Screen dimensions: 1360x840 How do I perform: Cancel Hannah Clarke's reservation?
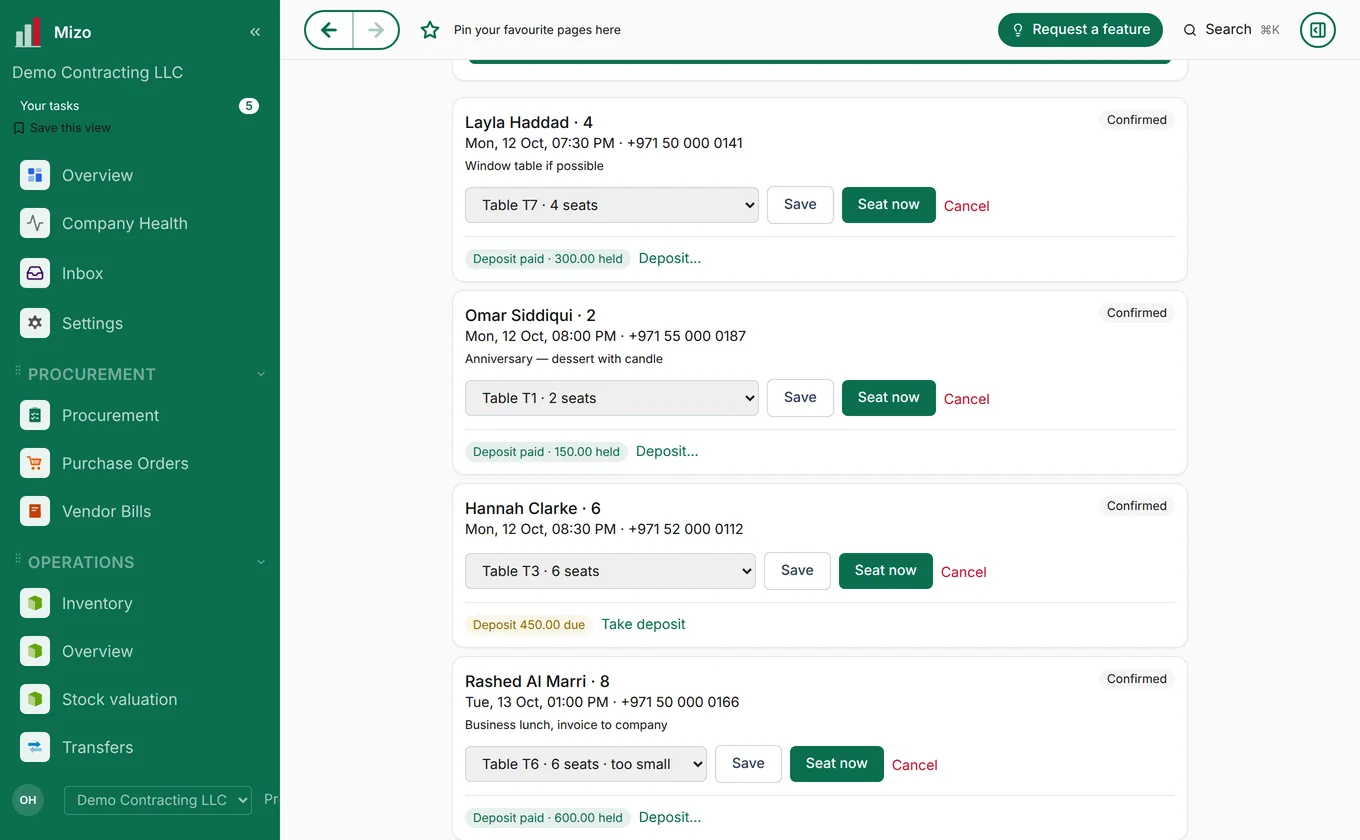click(x=964, y=572)
